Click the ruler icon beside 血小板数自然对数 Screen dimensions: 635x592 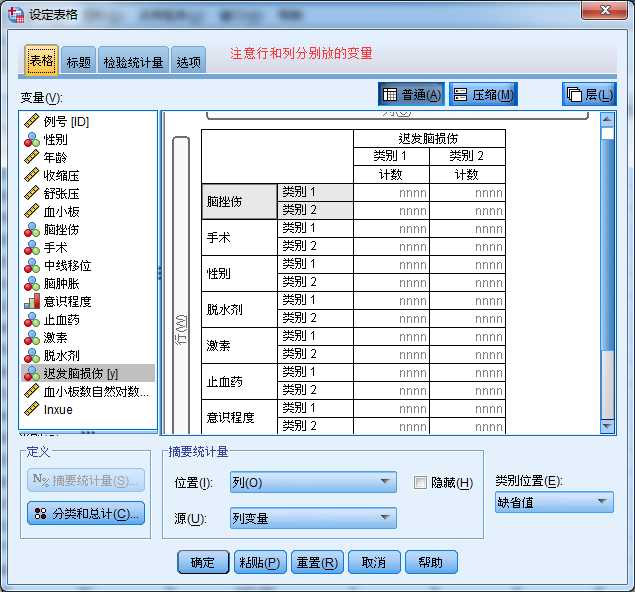pos(32,391)
